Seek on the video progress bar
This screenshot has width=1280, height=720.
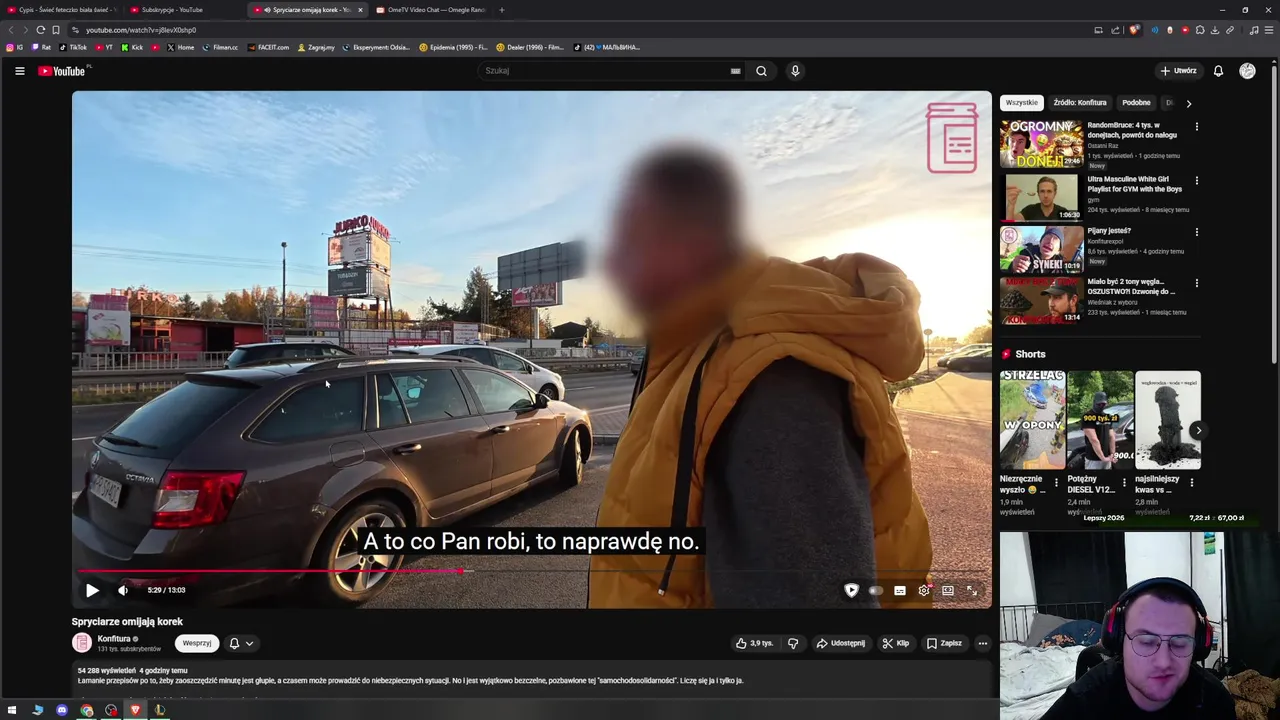coord(532,571)
